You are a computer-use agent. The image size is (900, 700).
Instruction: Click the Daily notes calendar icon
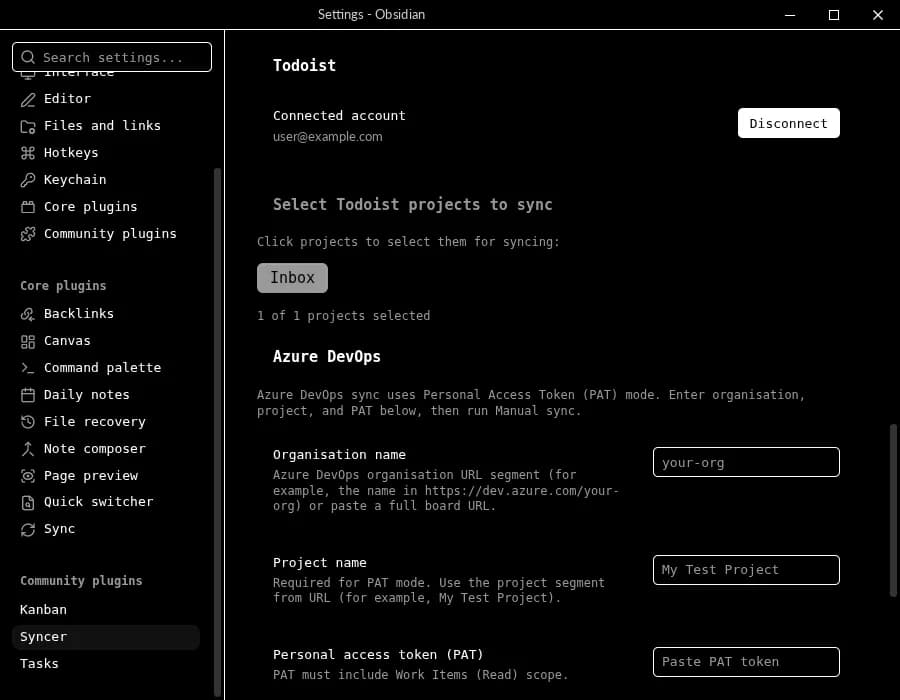pos(28,395)
